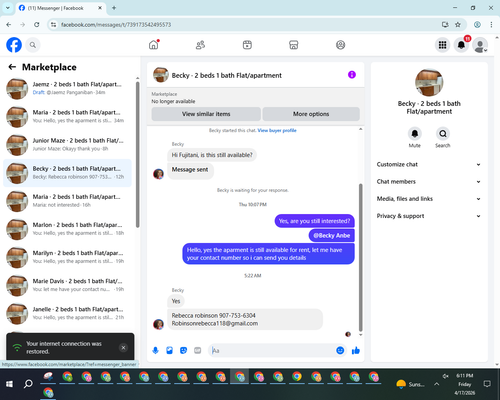Click the conversation list scrollbar

coord(137,155)
